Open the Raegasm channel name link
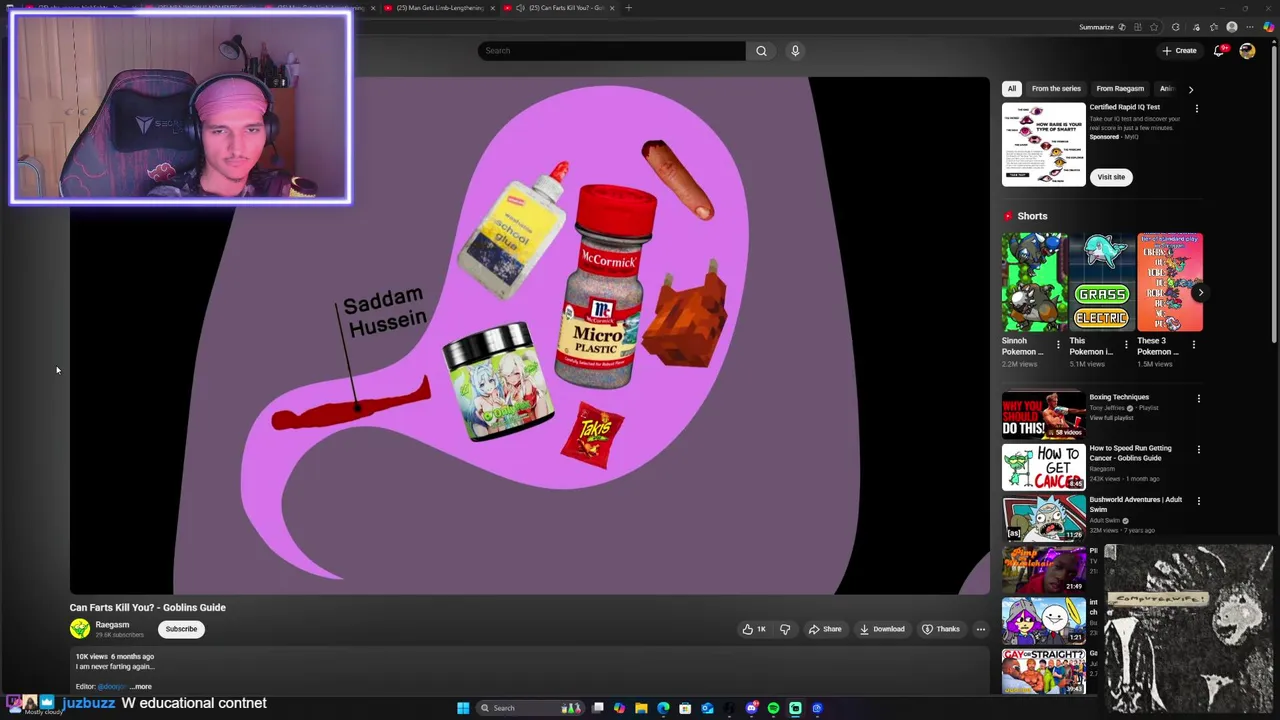 [x=112, y=625]
